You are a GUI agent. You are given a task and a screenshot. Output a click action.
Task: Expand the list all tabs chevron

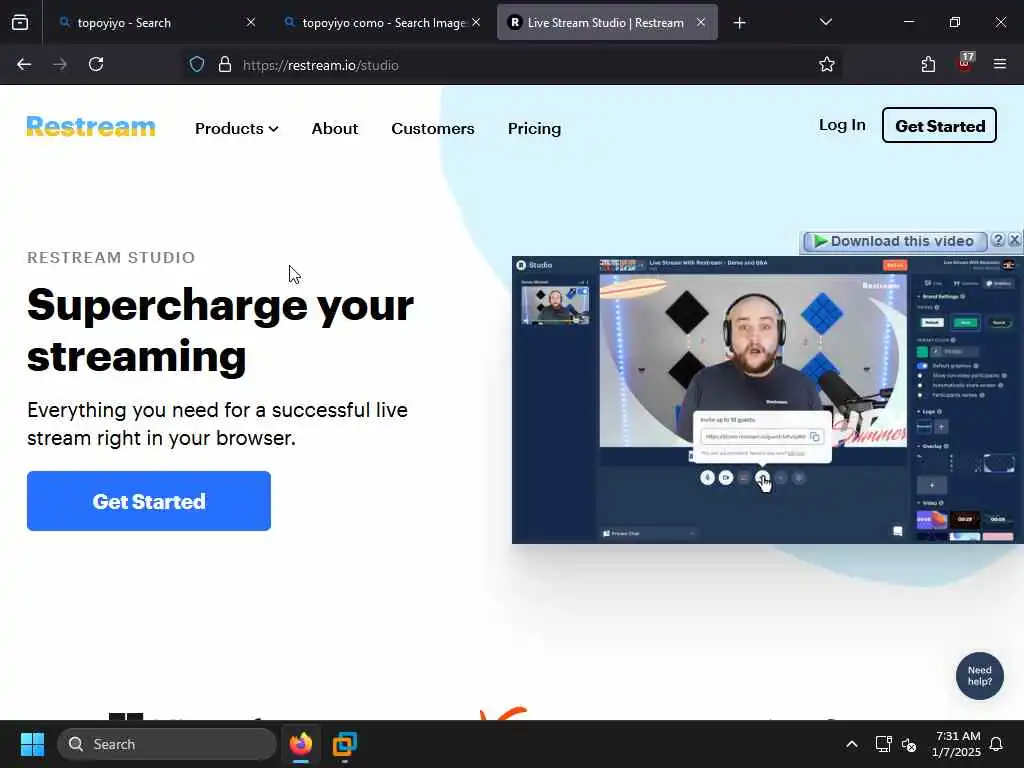point(826,22)
